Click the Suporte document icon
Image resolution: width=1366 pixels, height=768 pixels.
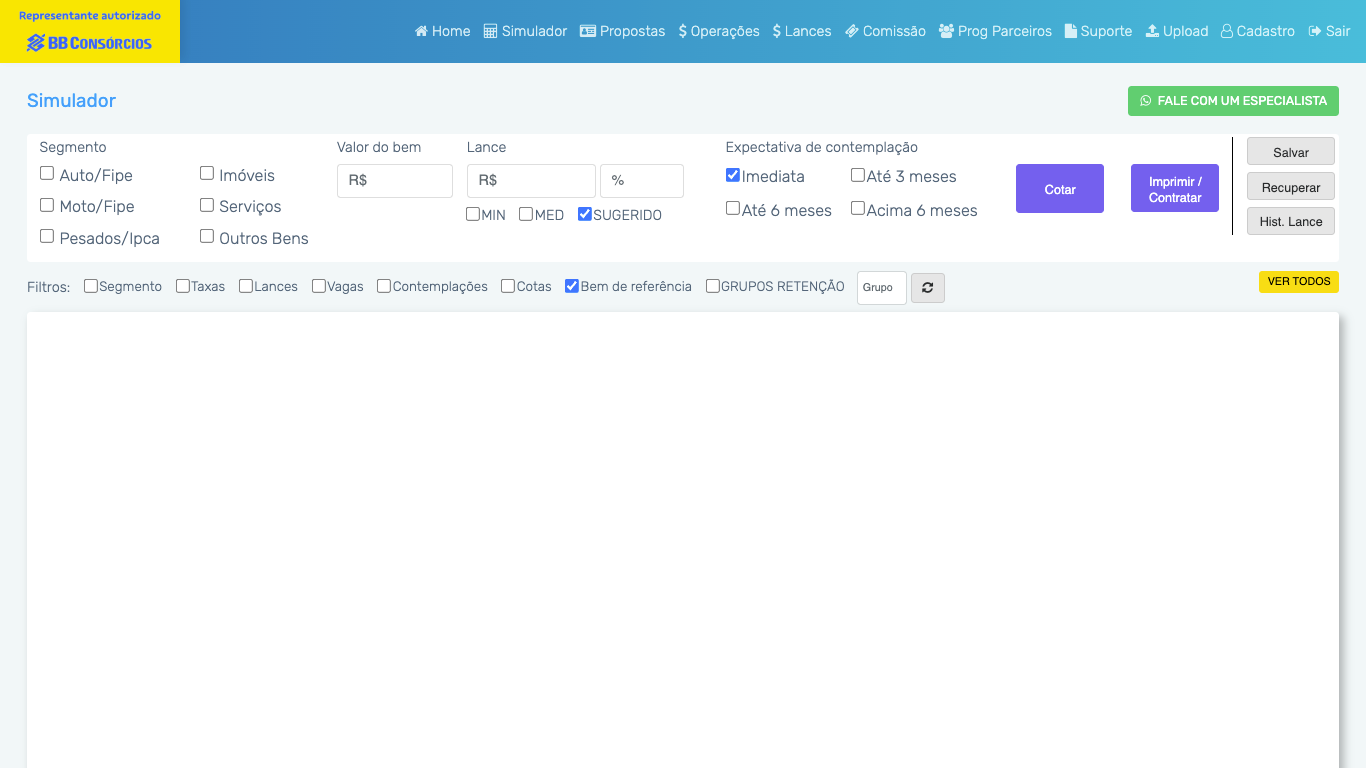coord(1071,31)
